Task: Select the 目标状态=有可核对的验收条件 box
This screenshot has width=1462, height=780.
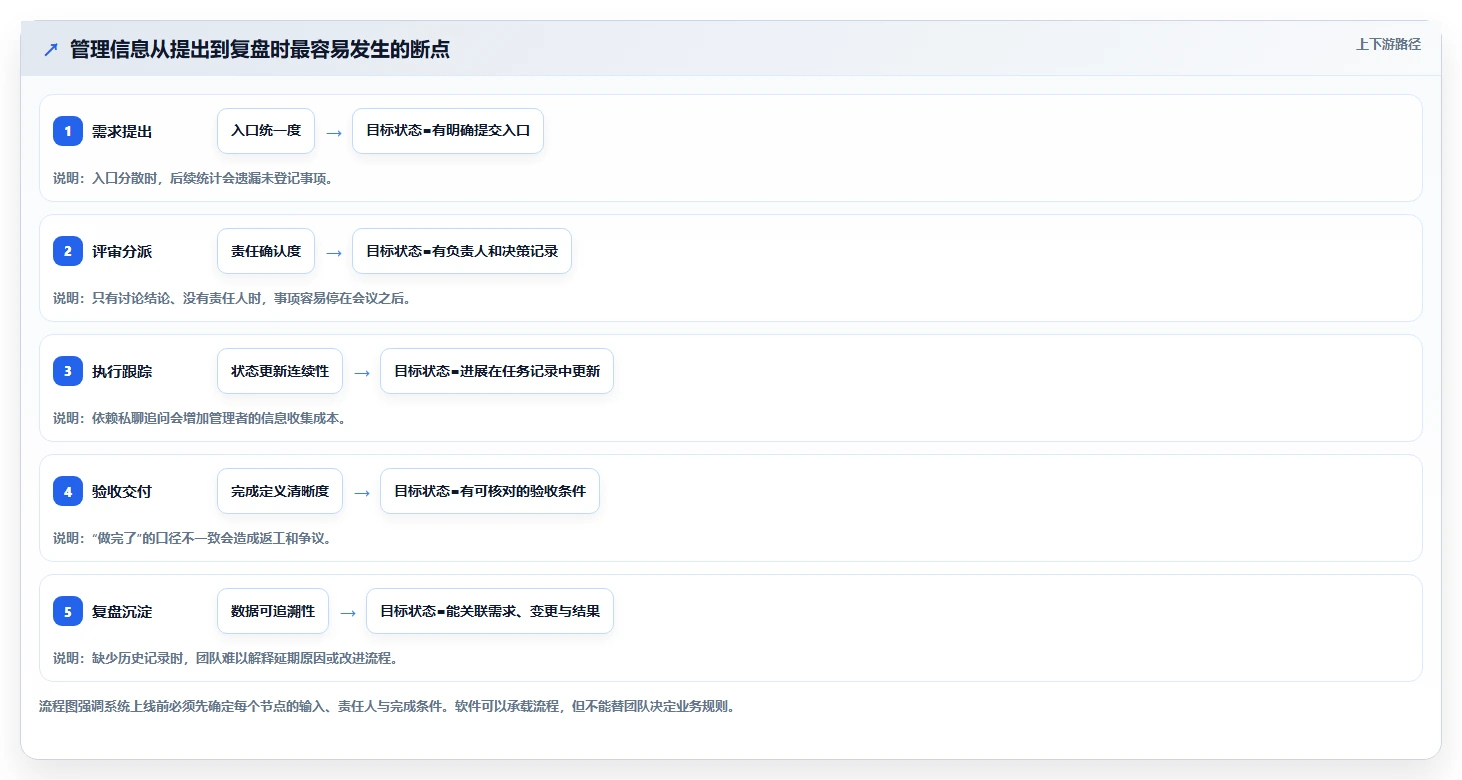Action: tap(490, 491)
